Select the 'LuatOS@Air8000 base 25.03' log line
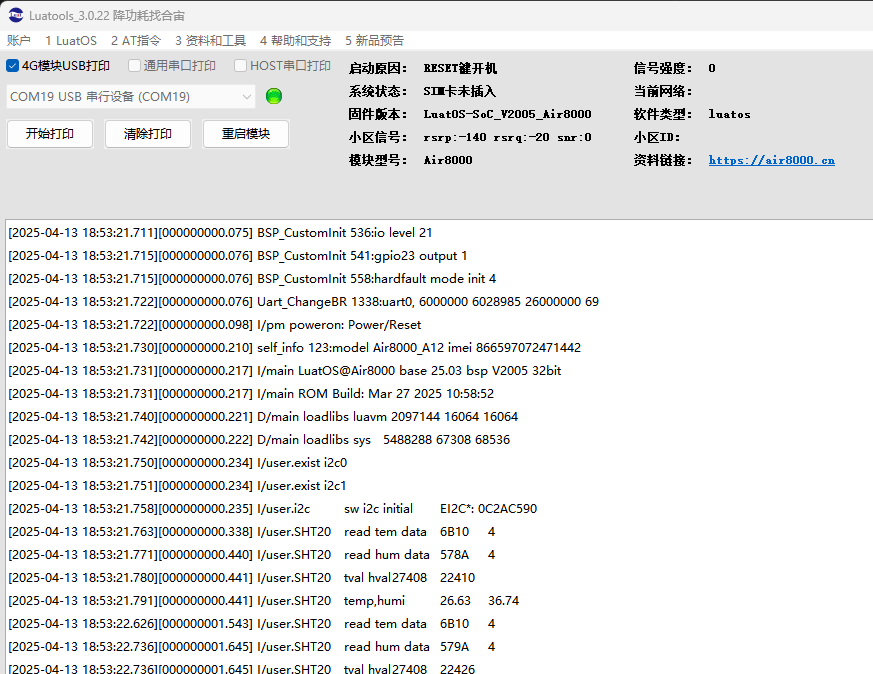Viewport: 873px width, 674px height. tap(285, 371)
